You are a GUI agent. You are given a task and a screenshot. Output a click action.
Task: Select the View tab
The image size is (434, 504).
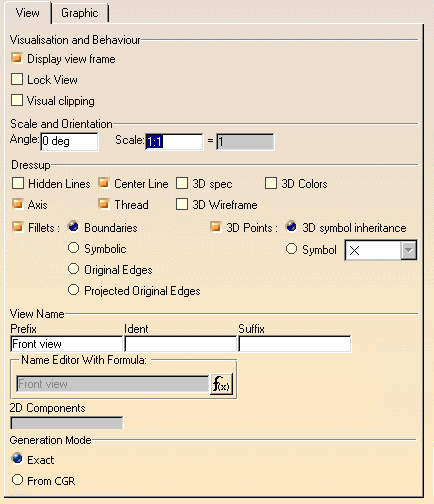click(x=28, y=13)
